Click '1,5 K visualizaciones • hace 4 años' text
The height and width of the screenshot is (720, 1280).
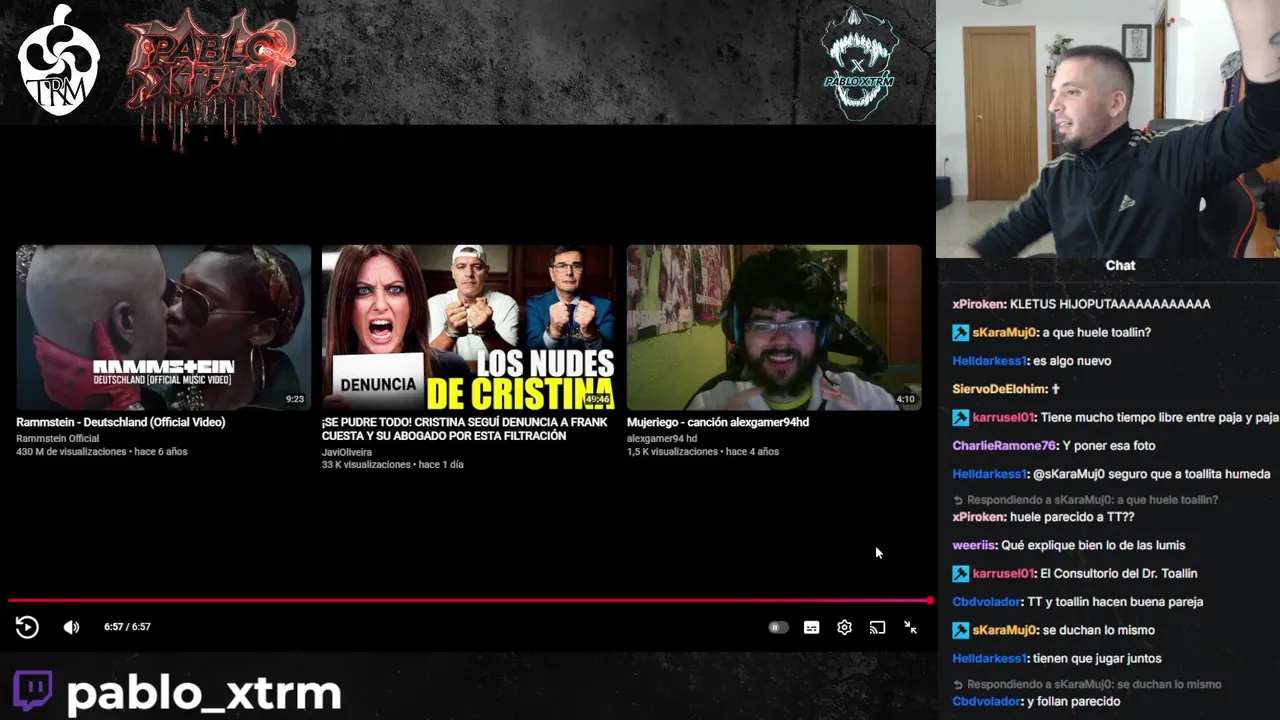(703, 452)
